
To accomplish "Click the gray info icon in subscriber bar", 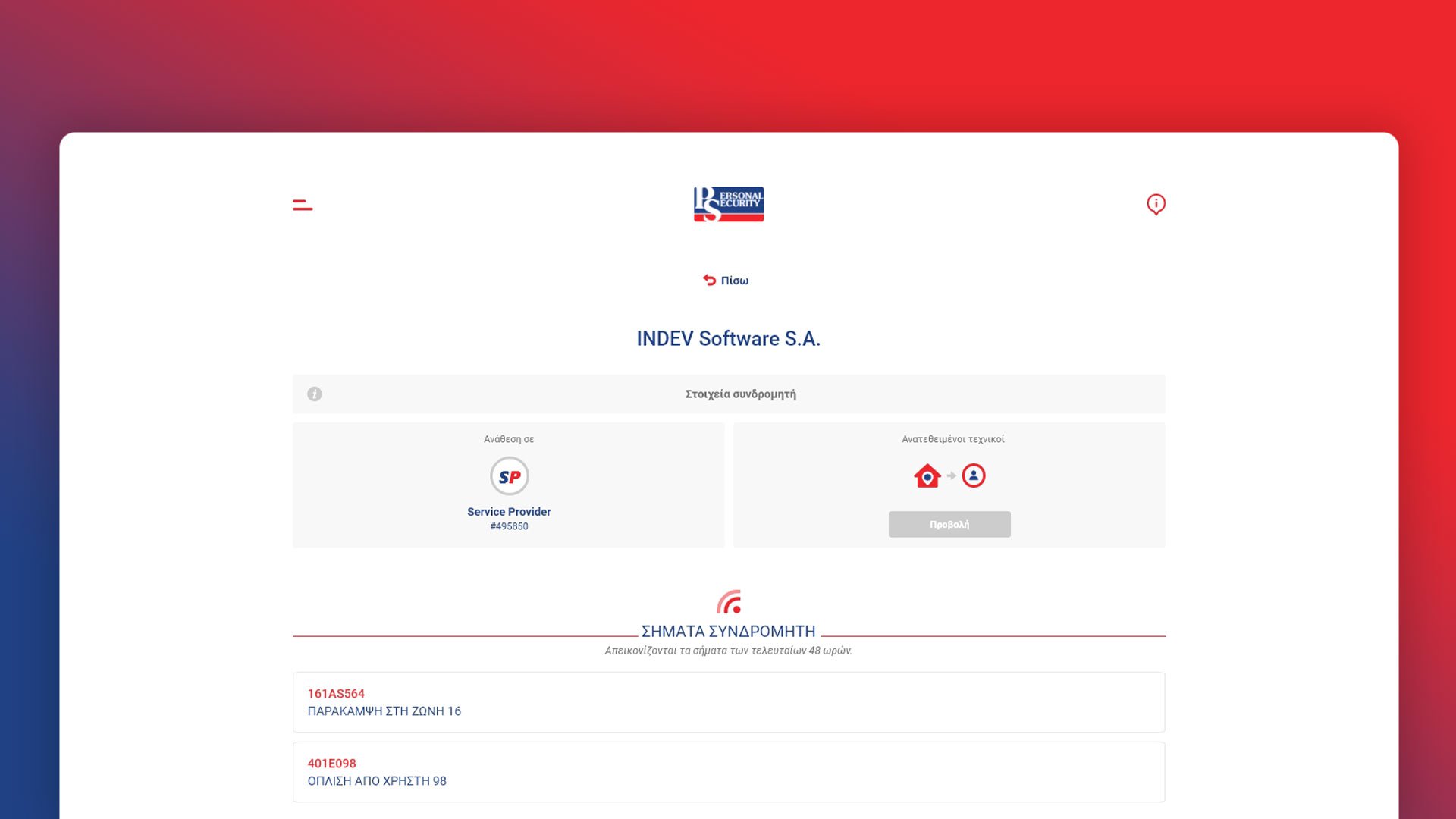I will [315, 394].
